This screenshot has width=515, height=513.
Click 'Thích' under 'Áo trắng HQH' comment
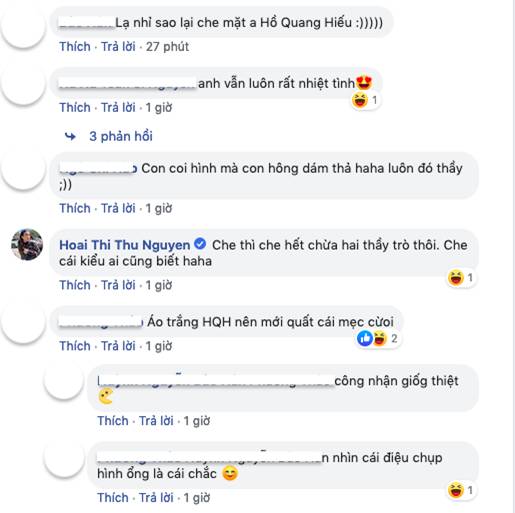pos(75,346)
